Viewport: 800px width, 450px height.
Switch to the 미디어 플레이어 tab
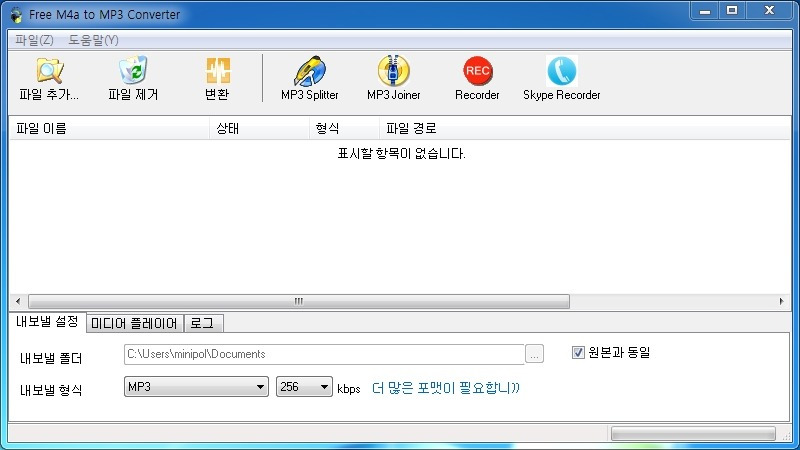pyautogui.click(x=134, y=323)
